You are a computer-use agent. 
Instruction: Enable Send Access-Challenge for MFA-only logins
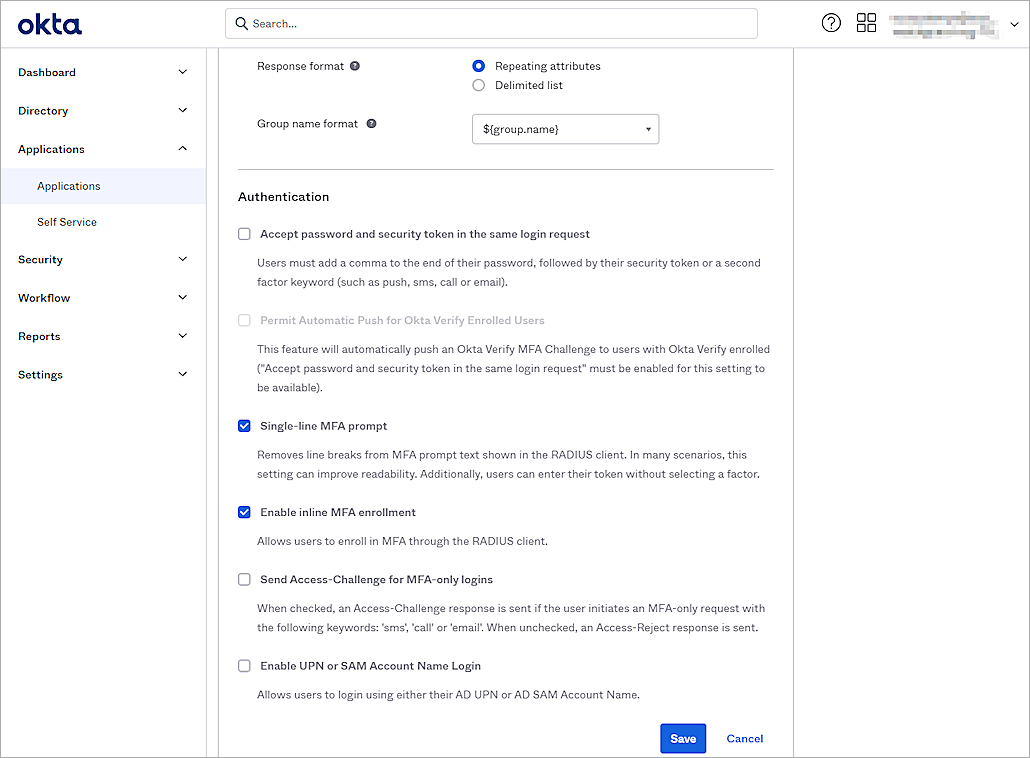pyautogui.click(x=244, y=578)
